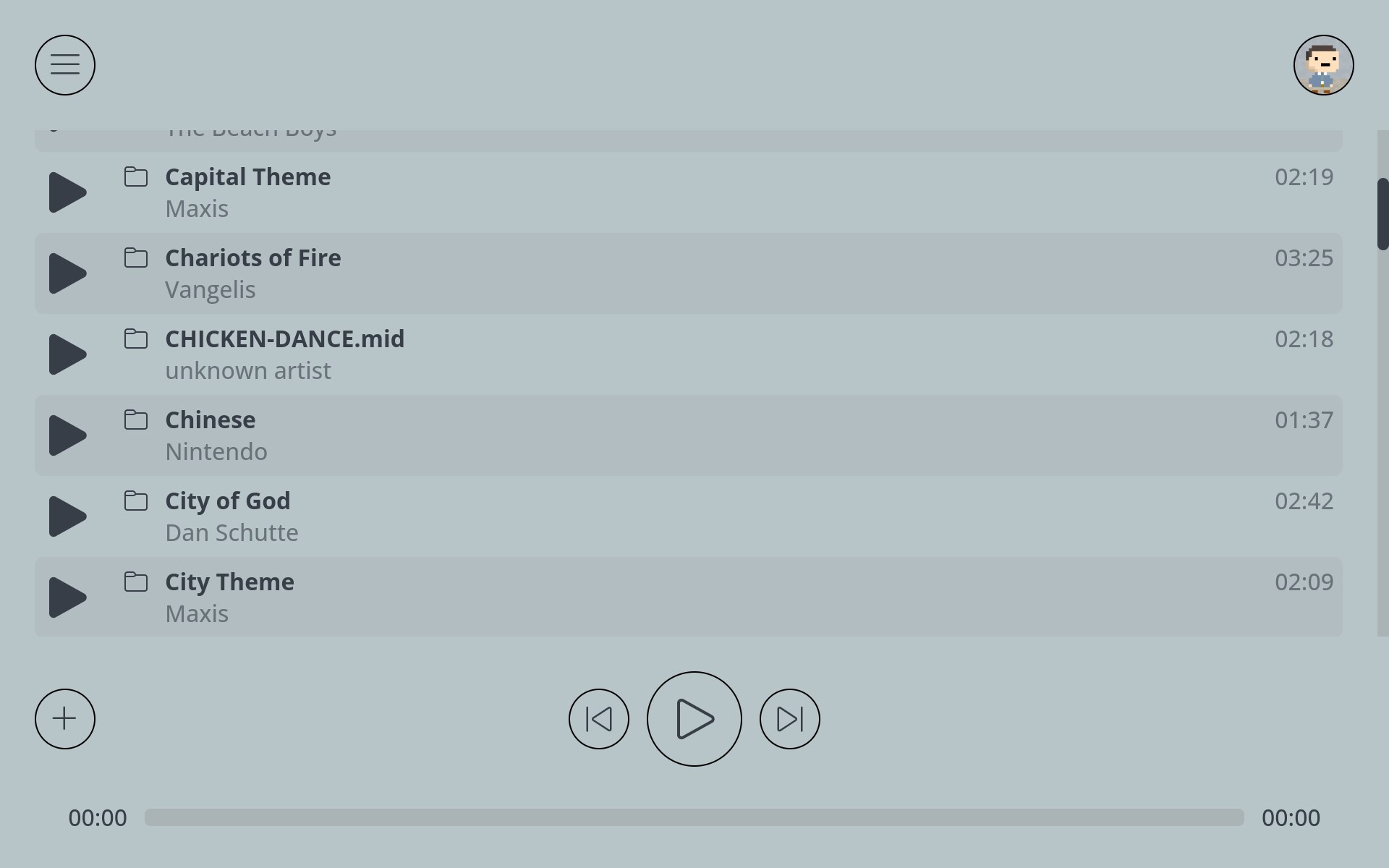Open the folder for City Theme
1389x868 pixels.
(136, 581)
